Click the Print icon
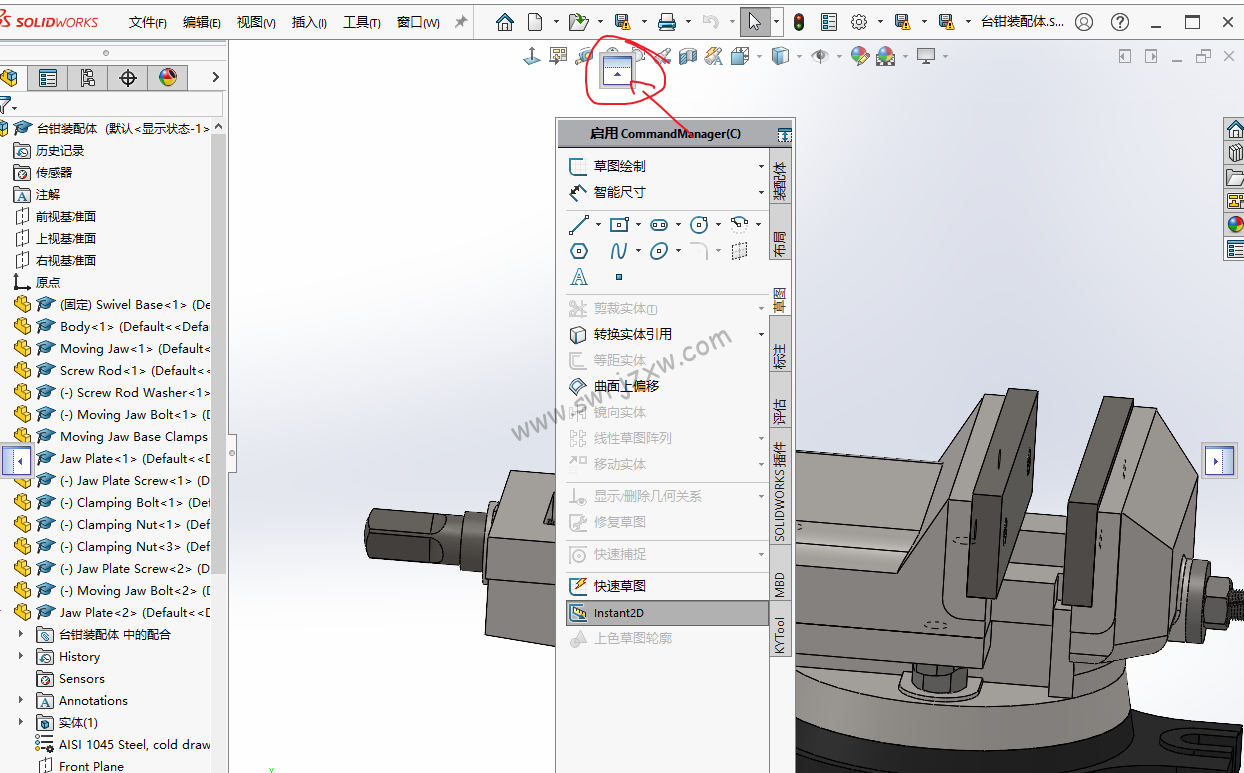Screen dimensions: 1244x773 [x=667, y=22]
